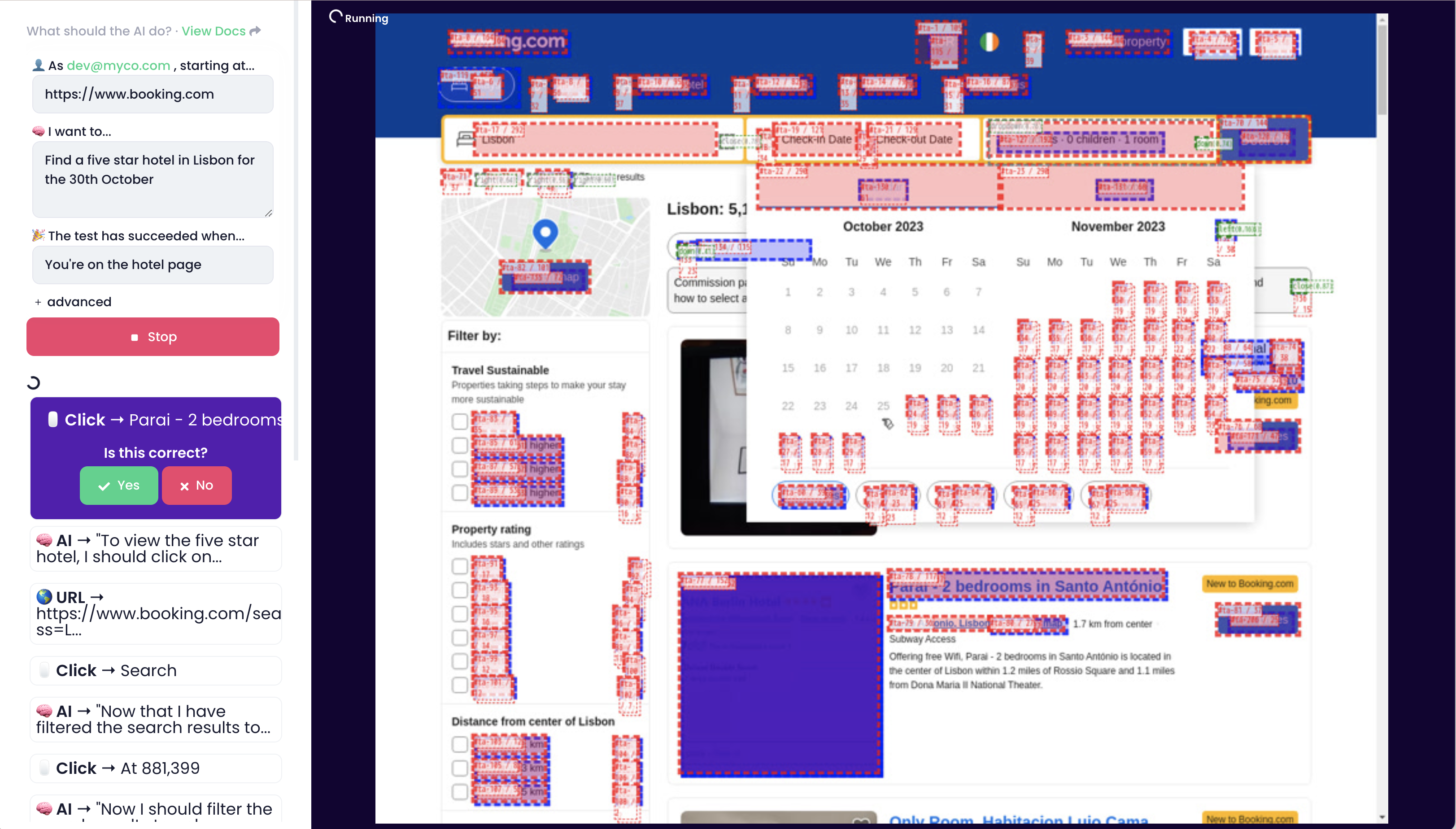
Task: Confirm with the green Yes button
Action: click(x=119, y=485)
